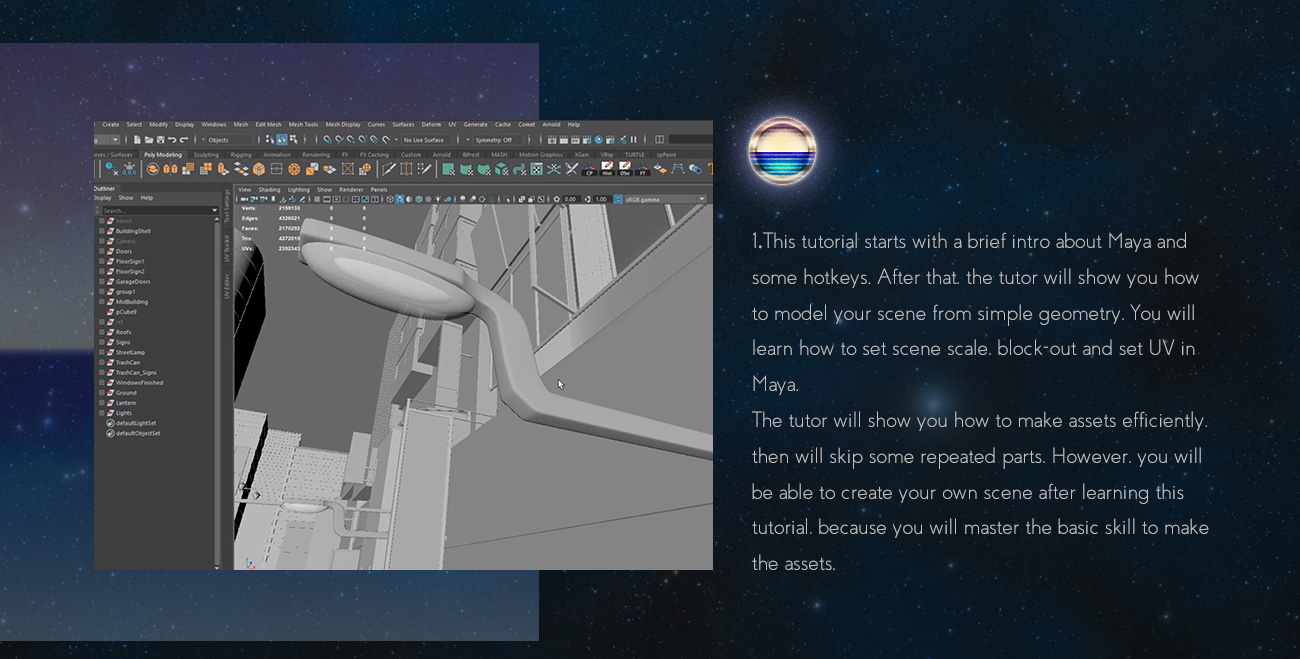This screenshot has height=659, width=1300.
Task: Open the Windows menu
Action: (214, 125)
